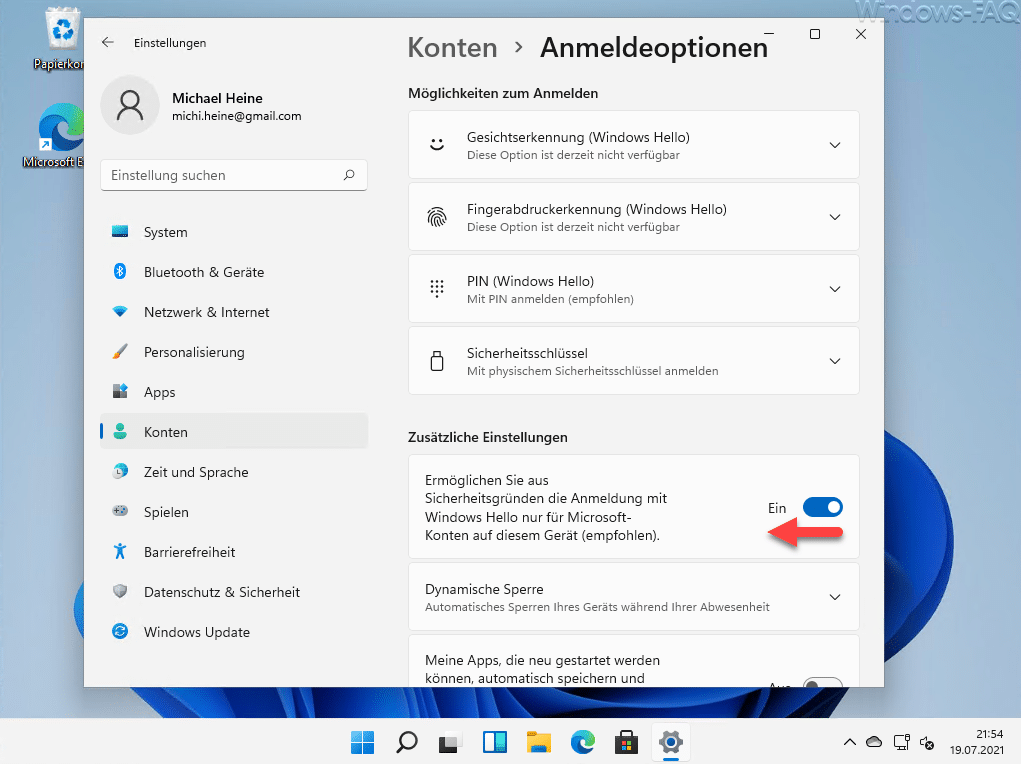Click the michi.heine@gmail.com account text
Screen dimensions: 1021x764
click(x=236, y=116)
